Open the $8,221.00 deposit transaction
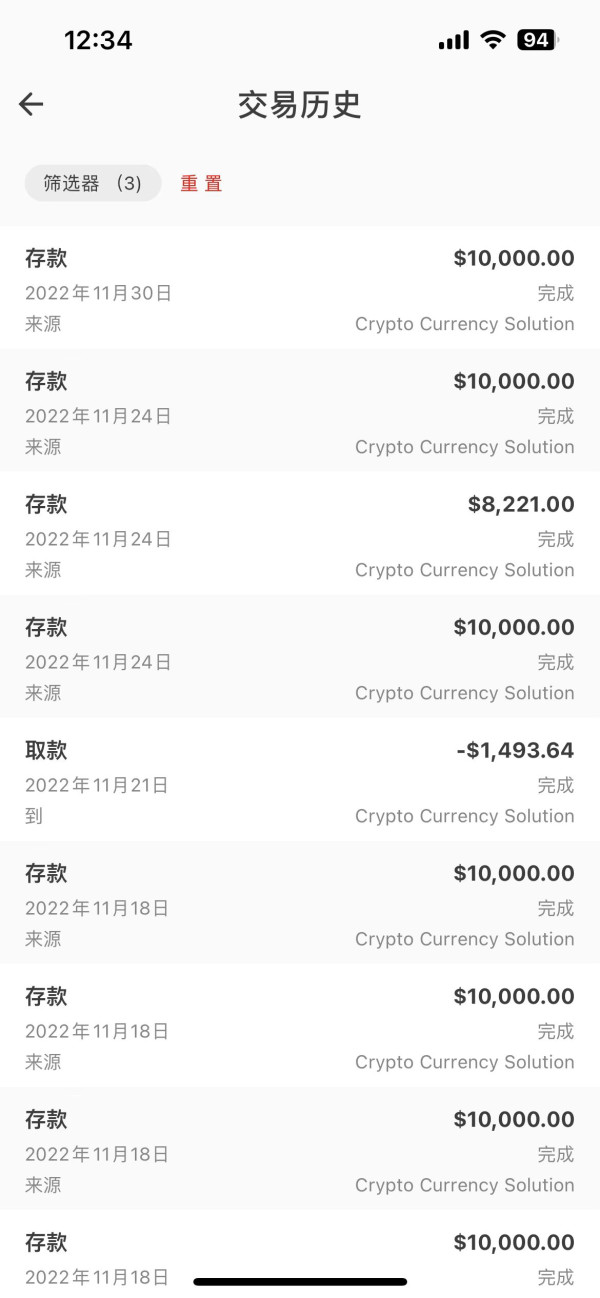The image size is (600, 1298). tap(300, 536)
